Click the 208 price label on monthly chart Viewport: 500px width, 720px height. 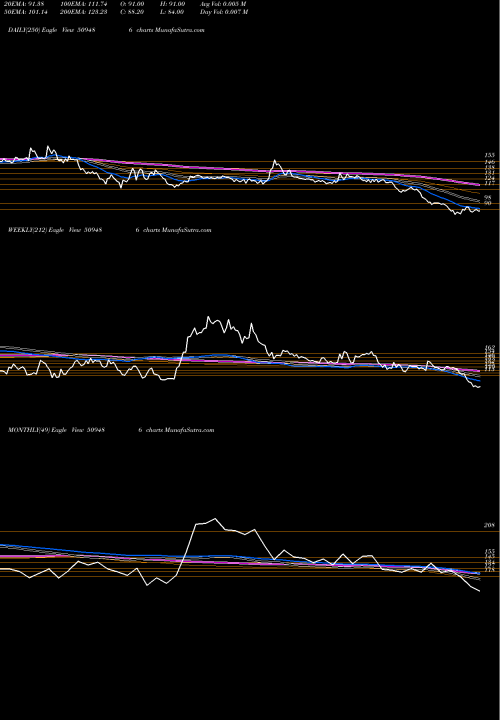[x=489, y=525]
